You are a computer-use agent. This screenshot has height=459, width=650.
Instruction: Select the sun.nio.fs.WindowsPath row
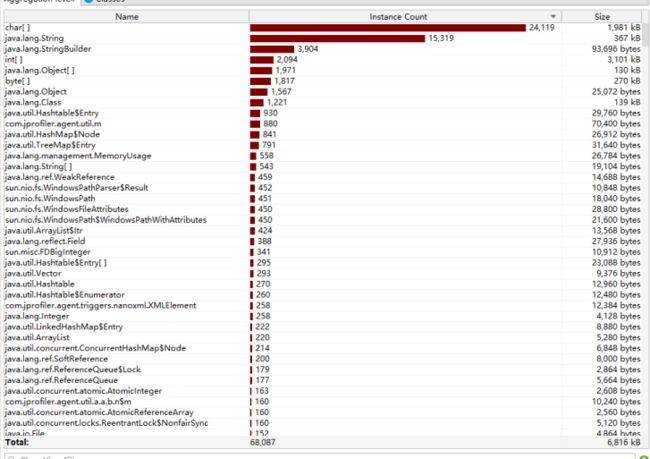coord(323,199)
